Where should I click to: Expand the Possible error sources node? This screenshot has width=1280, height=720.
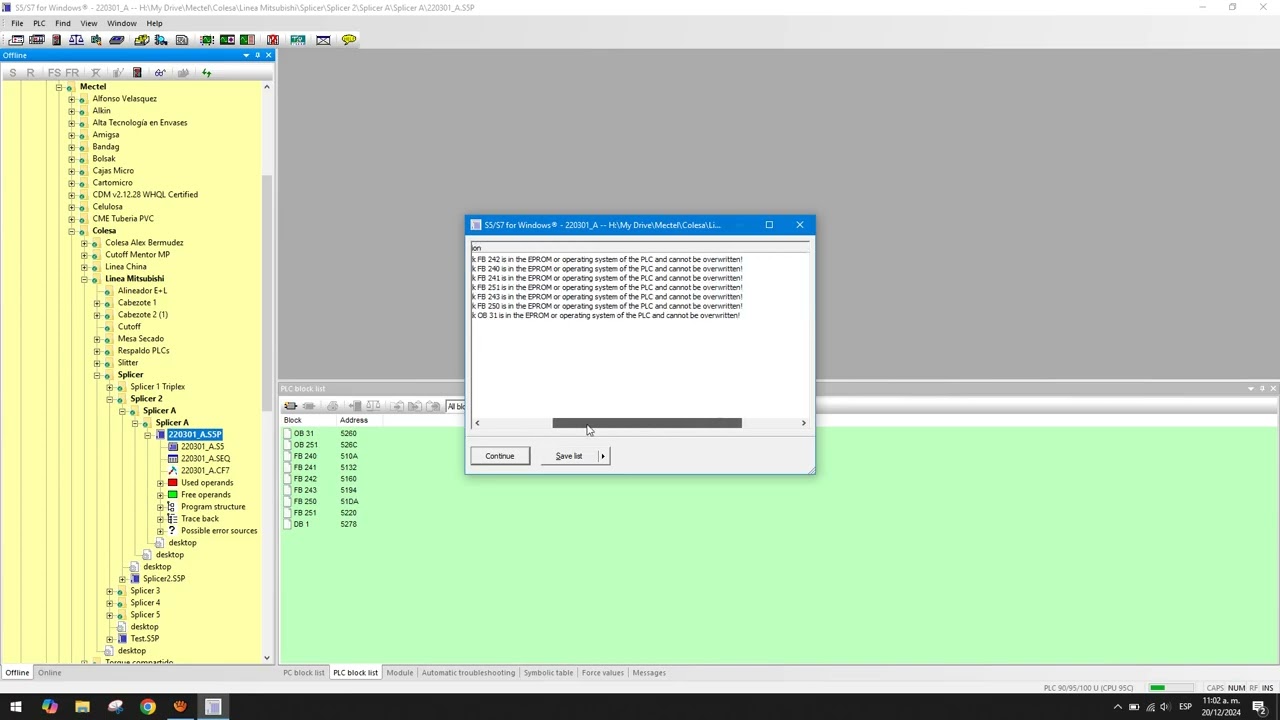pos(160,531)
